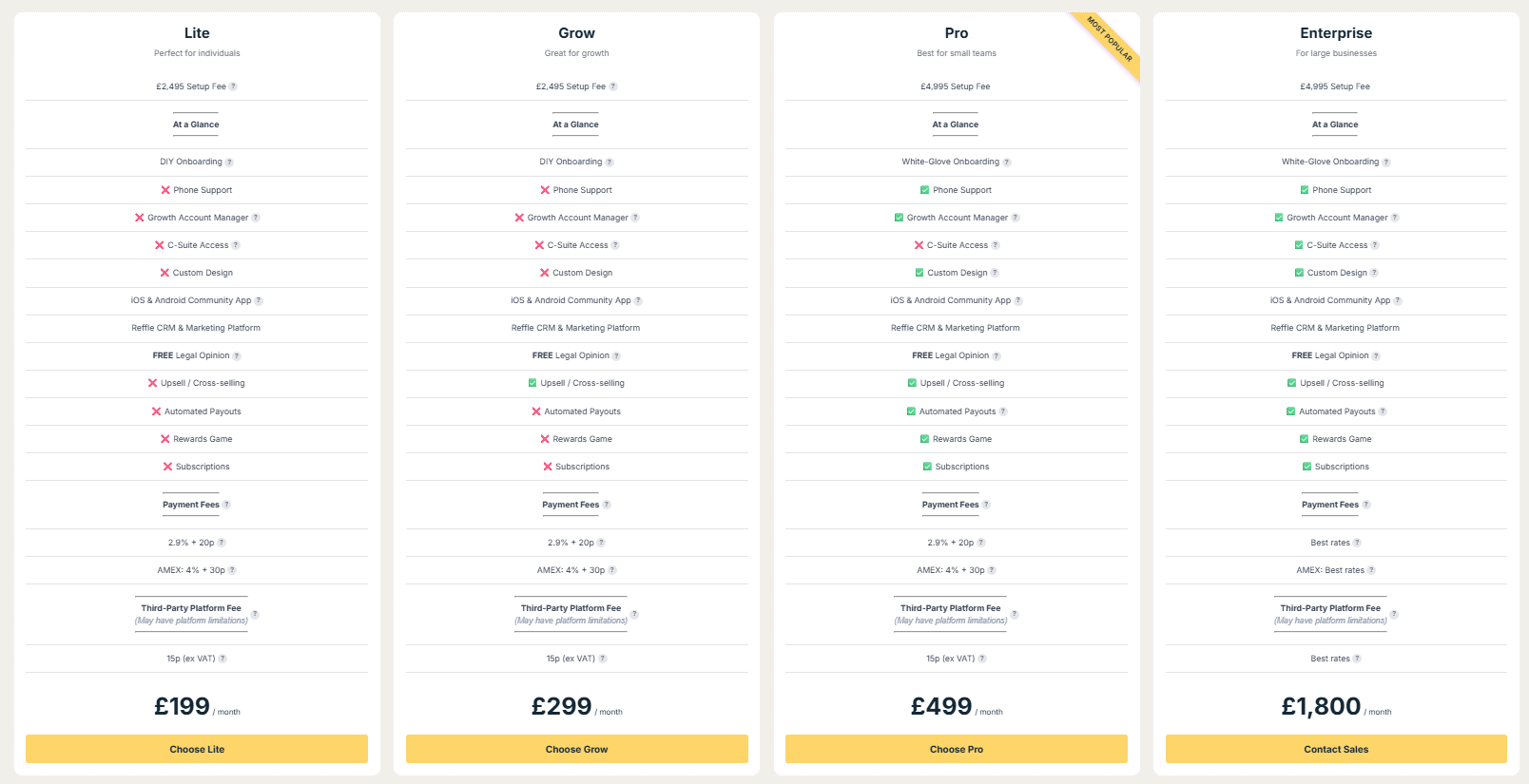1529x784 pixels.
Task: Click the FREE Legal Opinion info icon under Enterprise
Action: pos(1377,355)
